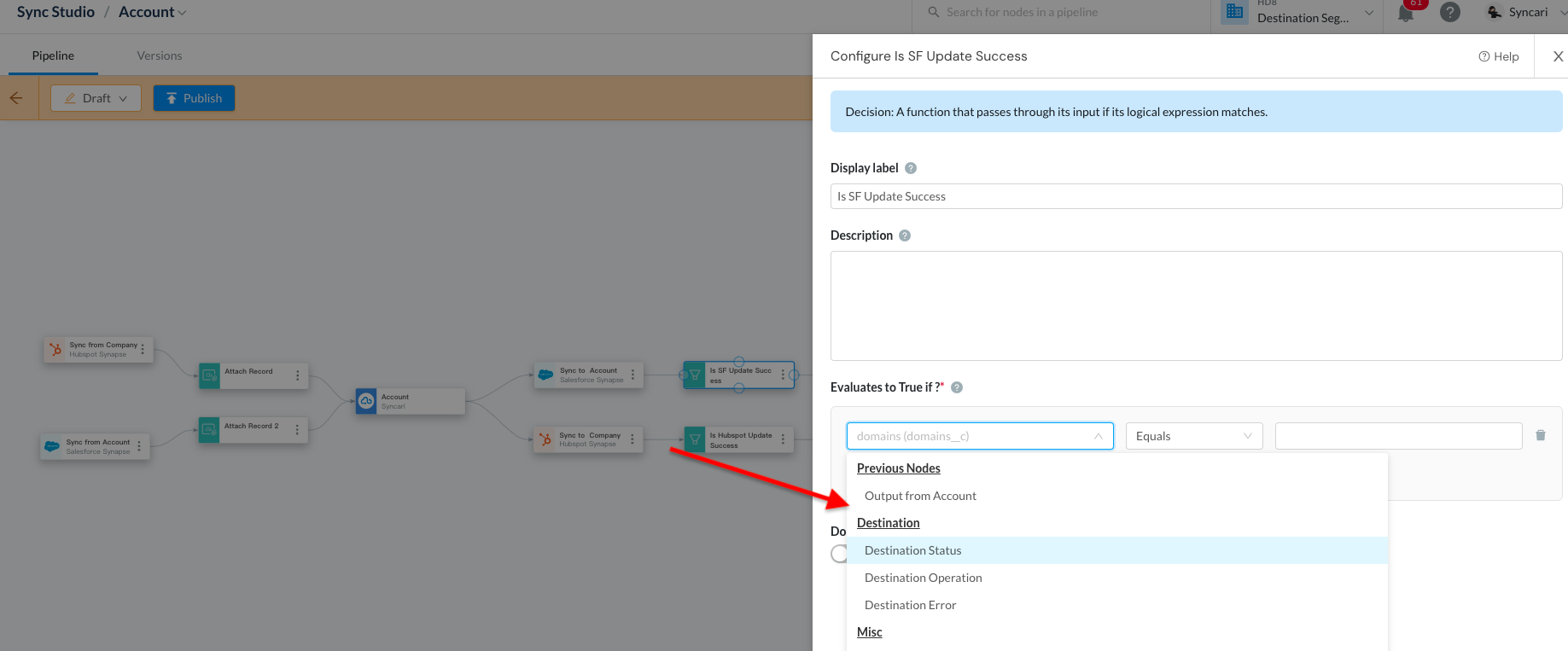The width and height of the screenshot is (1568, 651).
Task: Select Destination Status option
Action: click(x=1117, y=550)
